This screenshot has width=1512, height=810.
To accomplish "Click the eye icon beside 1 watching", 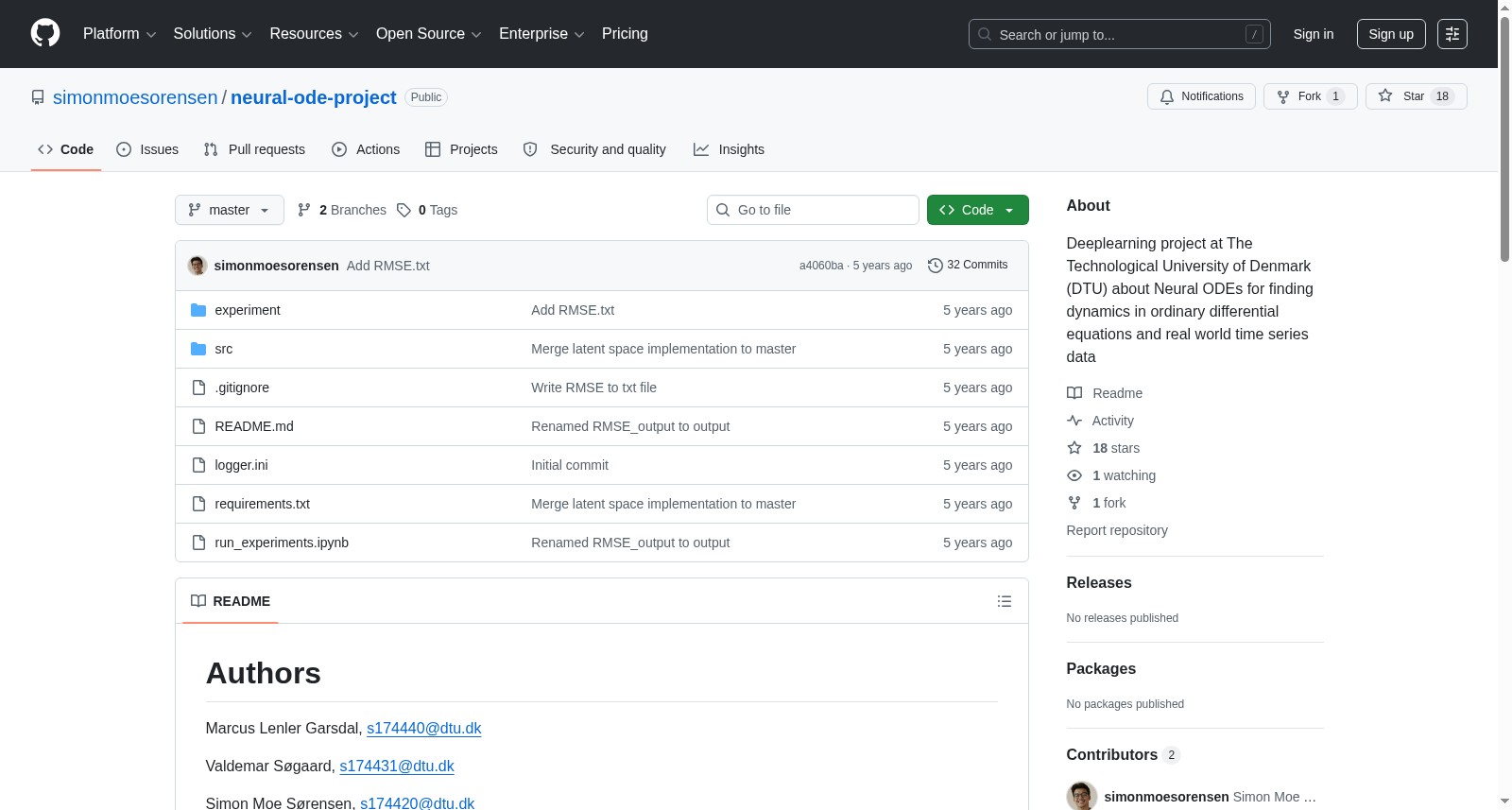I will [x=1074, y=475].
